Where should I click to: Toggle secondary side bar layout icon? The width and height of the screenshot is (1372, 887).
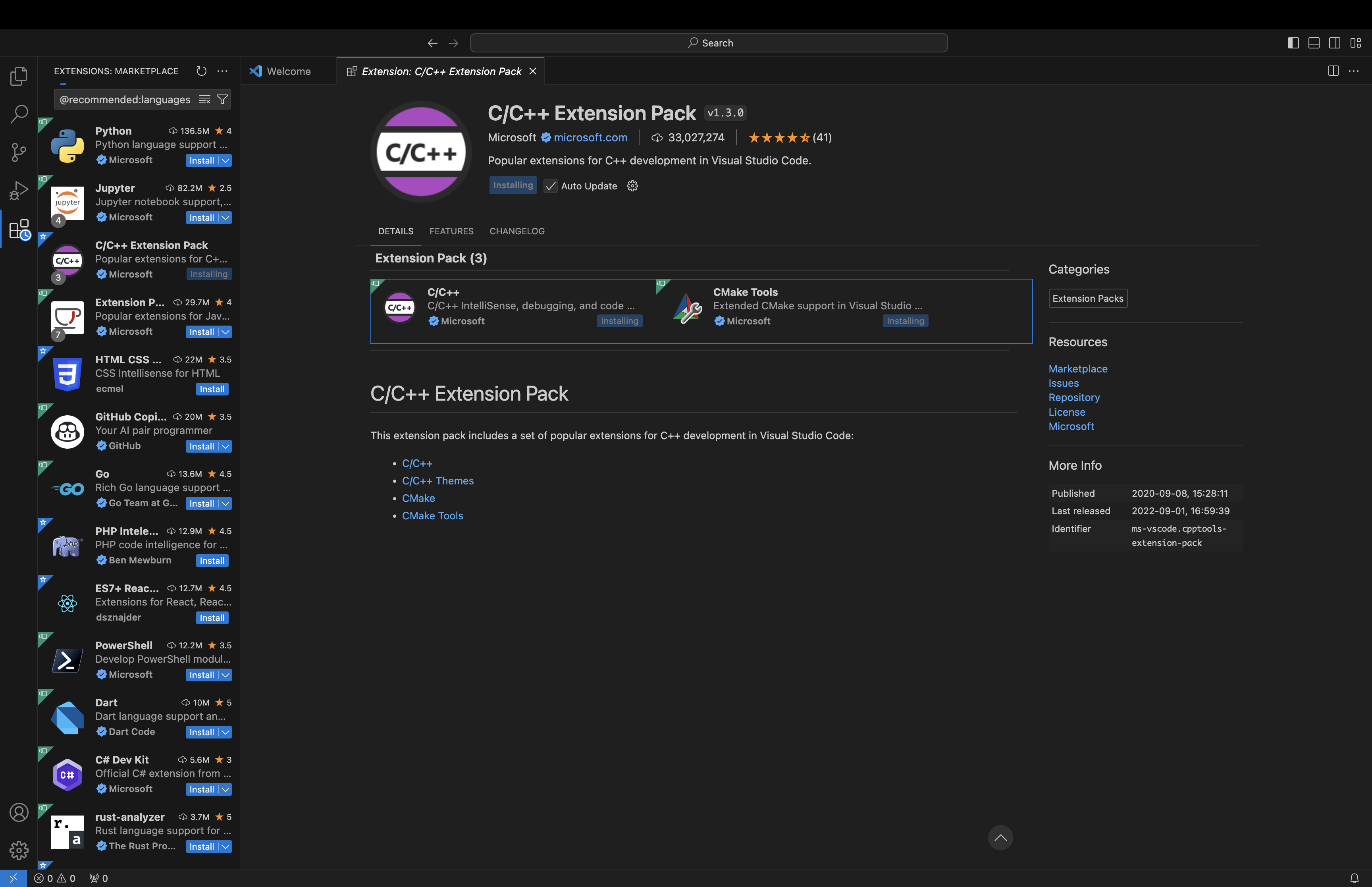(x=1335, y=43)
